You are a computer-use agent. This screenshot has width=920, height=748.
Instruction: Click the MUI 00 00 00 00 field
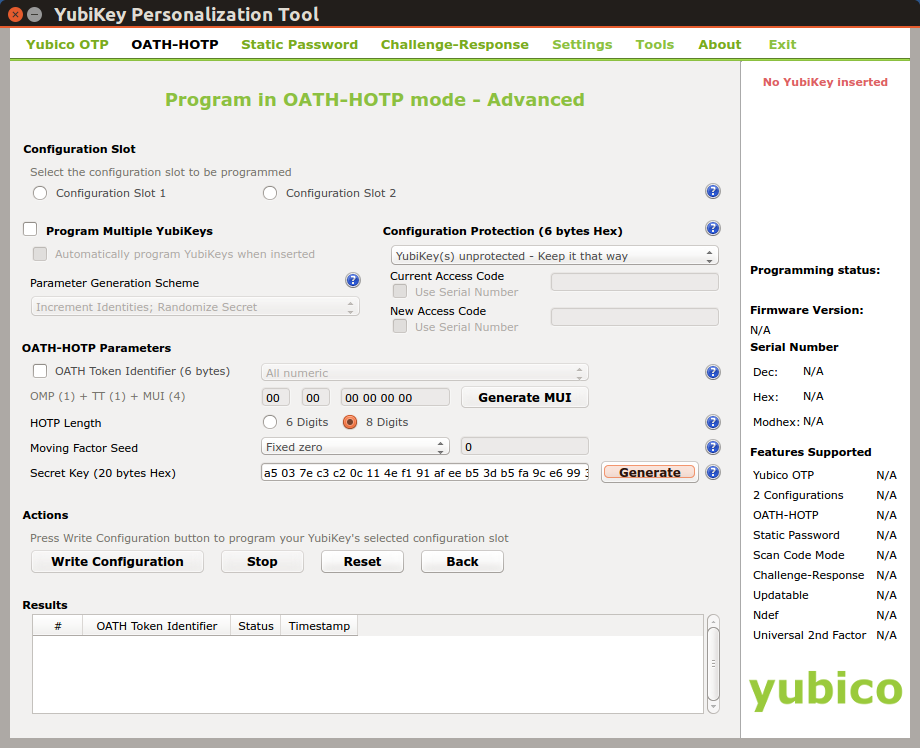point(395,397)
